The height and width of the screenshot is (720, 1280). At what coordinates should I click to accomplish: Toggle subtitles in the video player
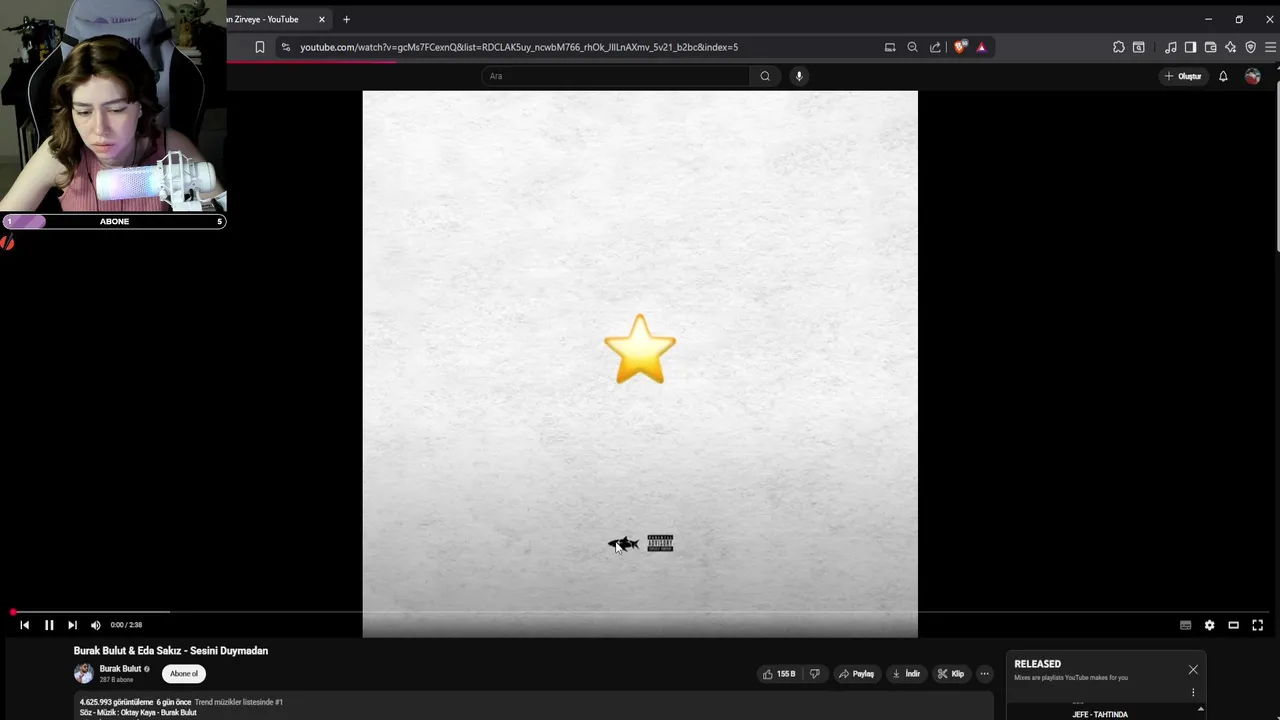1185,625
